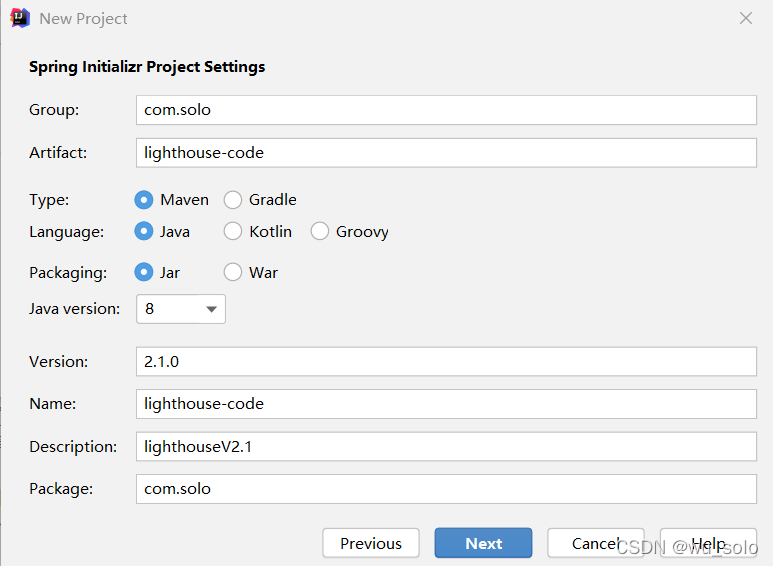The image size is (773, 566).
Task: Open Help for this dialog
Action: 708,543
